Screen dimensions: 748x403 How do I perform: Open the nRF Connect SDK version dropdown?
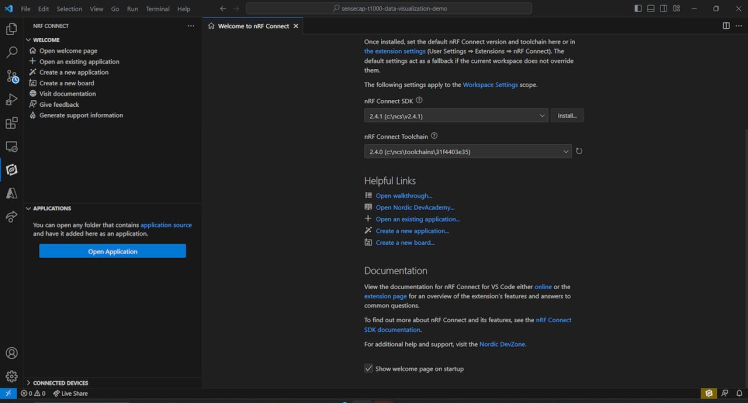[x=456, y=116]
